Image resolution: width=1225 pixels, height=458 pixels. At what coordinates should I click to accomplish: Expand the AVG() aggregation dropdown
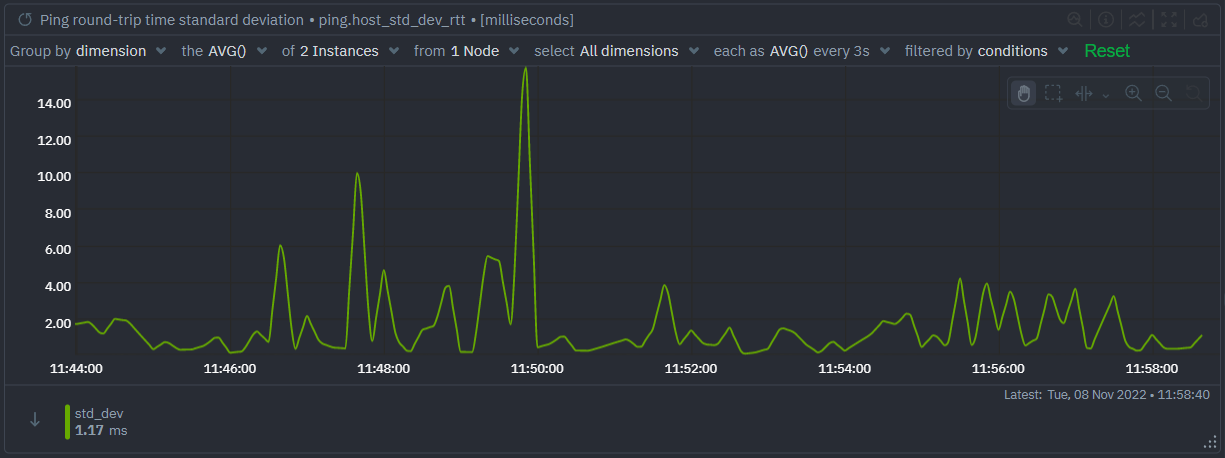coord(238,51)
